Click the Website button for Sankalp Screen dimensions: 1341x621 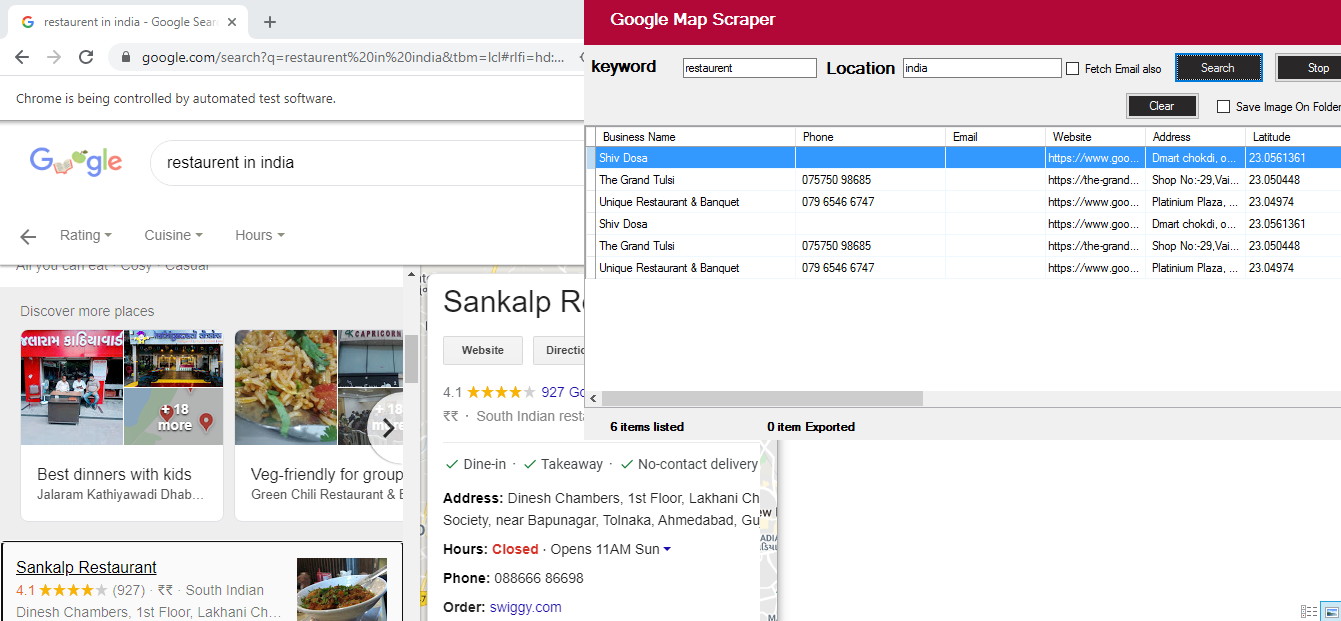click(483, 350)
